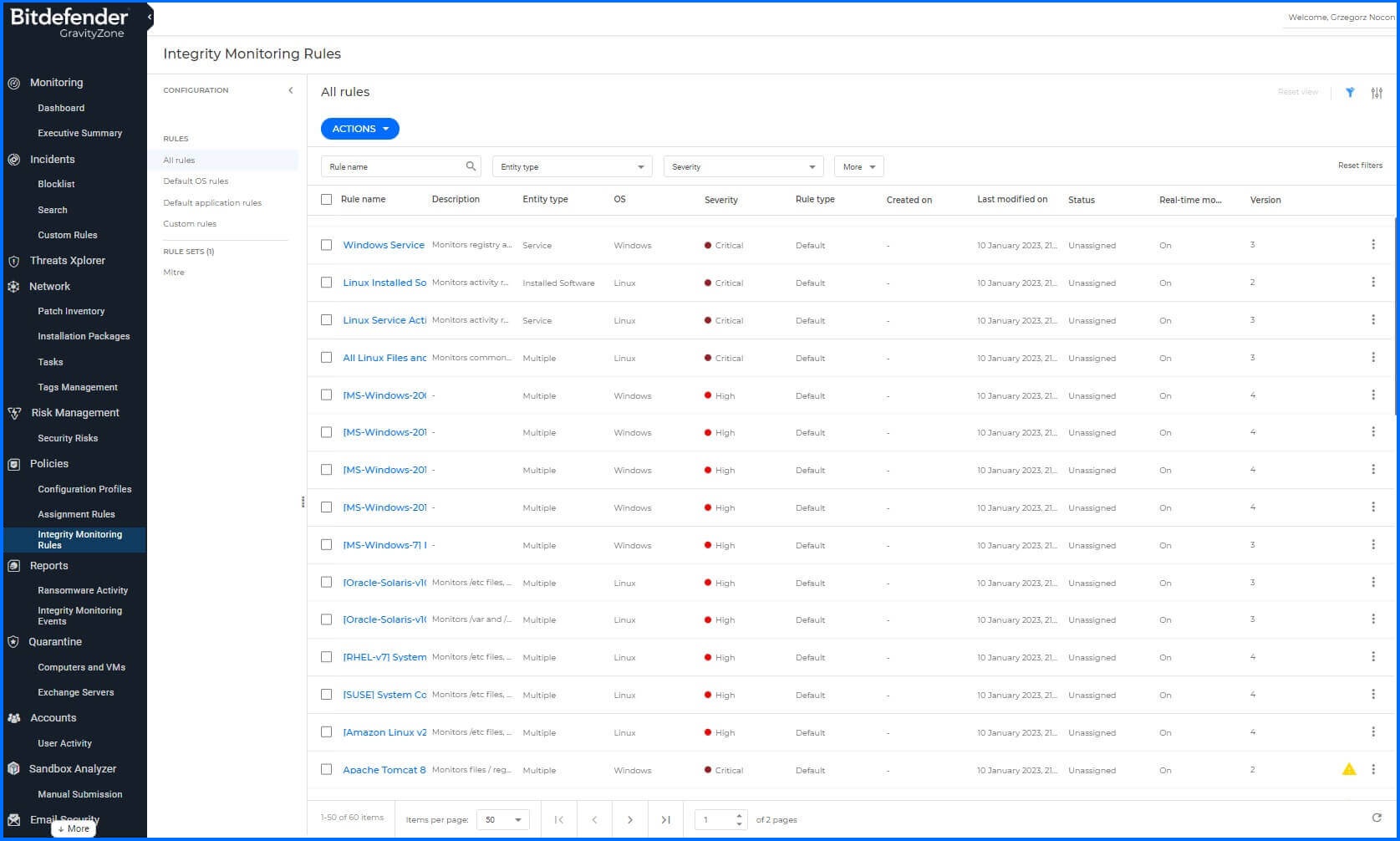
Task: Check the Linux Service Activity rule checkbox
Action: point(327,320)
